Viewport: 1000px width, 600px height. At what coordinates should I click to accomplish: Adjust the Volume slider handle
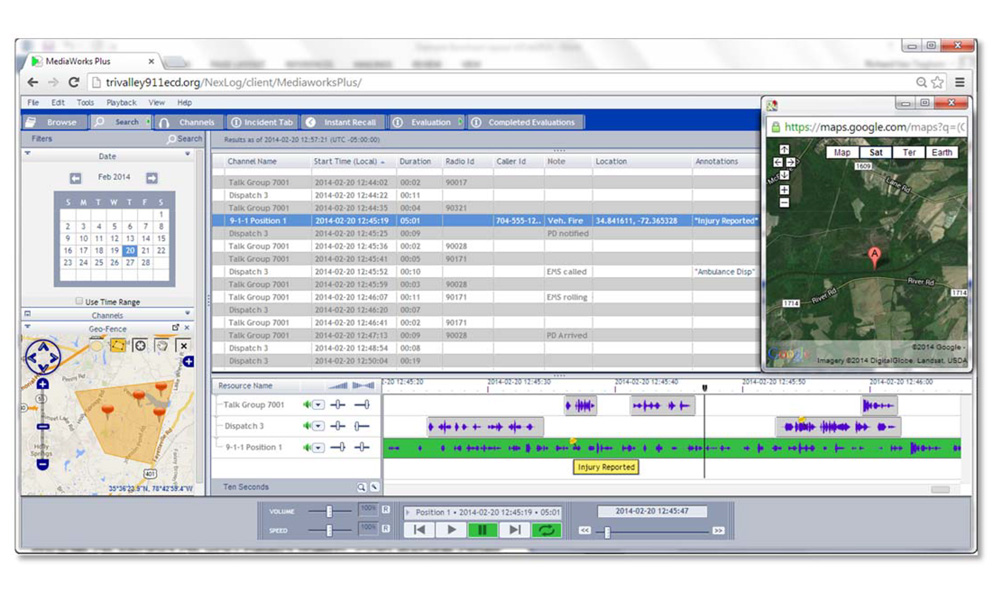click(x=329, y=511)
